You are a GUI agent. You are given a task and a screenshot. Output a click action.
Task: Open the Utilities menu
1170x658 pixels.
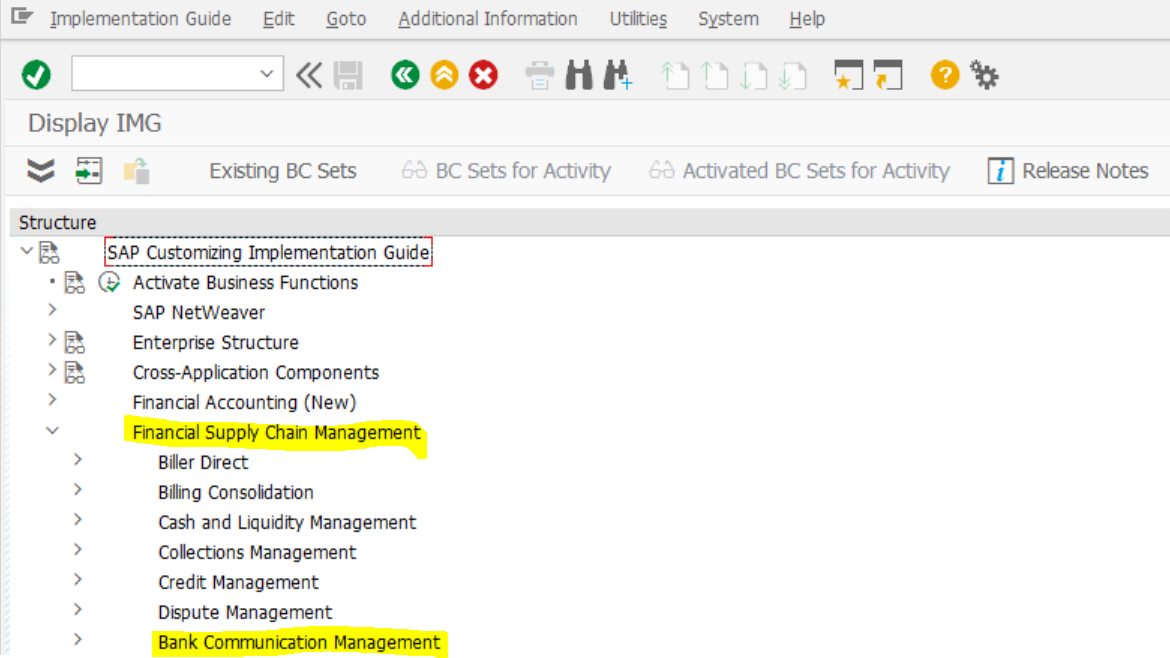[x=637, y=19]
